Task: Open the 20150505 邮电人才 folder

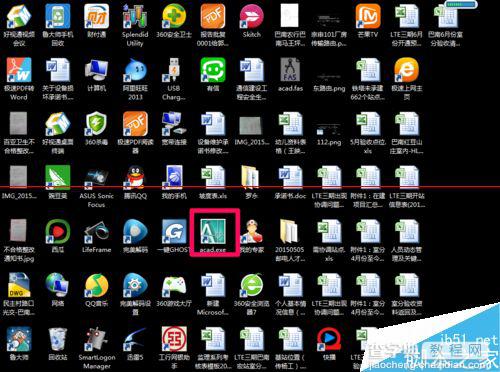Action: (x=290, y=232)
